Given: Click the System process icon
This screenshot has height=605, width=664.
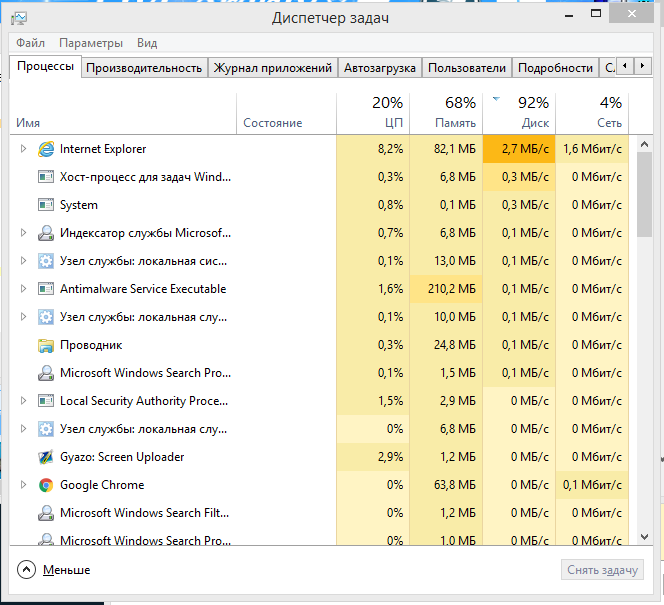Looking at the screenshot, I should click(x=46, y=205).
